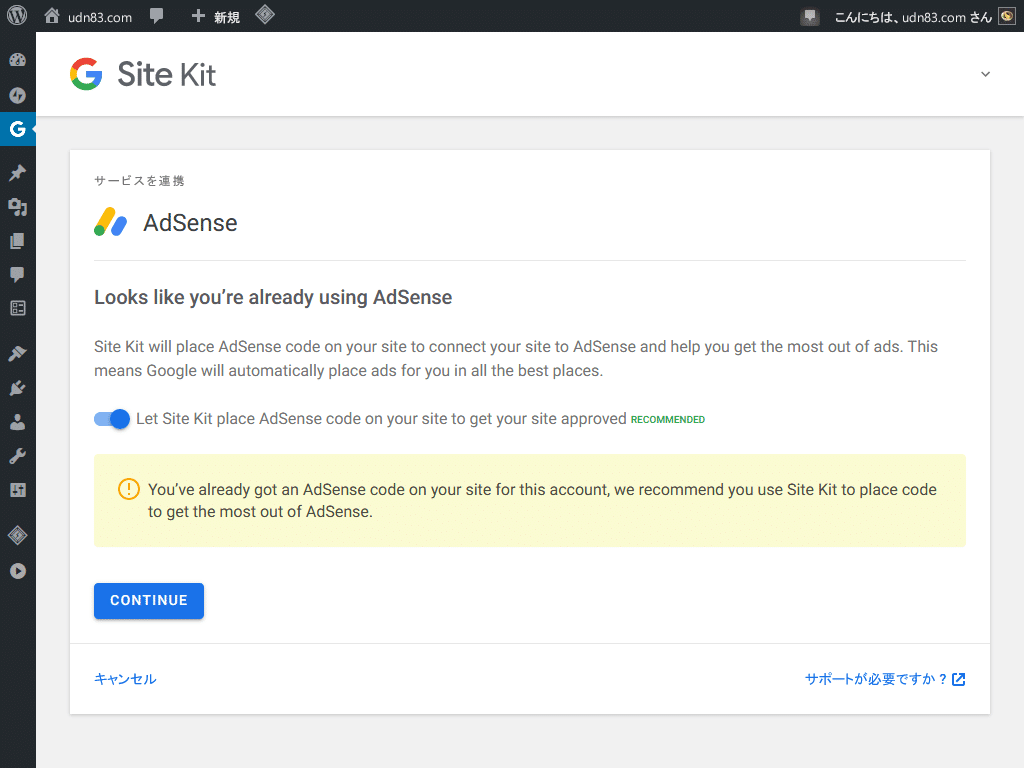
Task: Click the AdSense logo icon
Action: tap(110, 222)
